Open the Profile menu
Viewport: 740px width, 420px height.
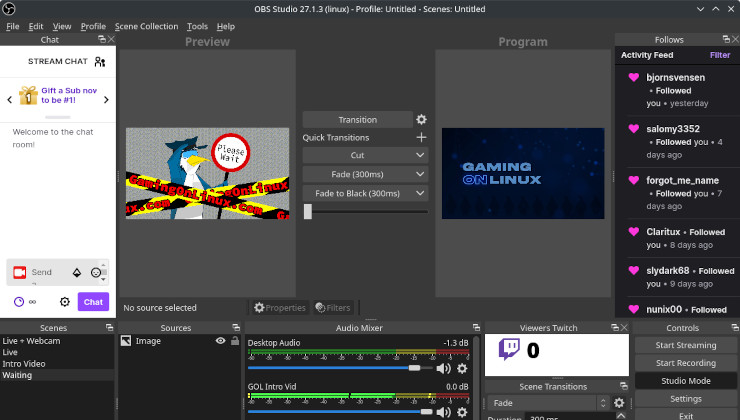click(93, 26)
